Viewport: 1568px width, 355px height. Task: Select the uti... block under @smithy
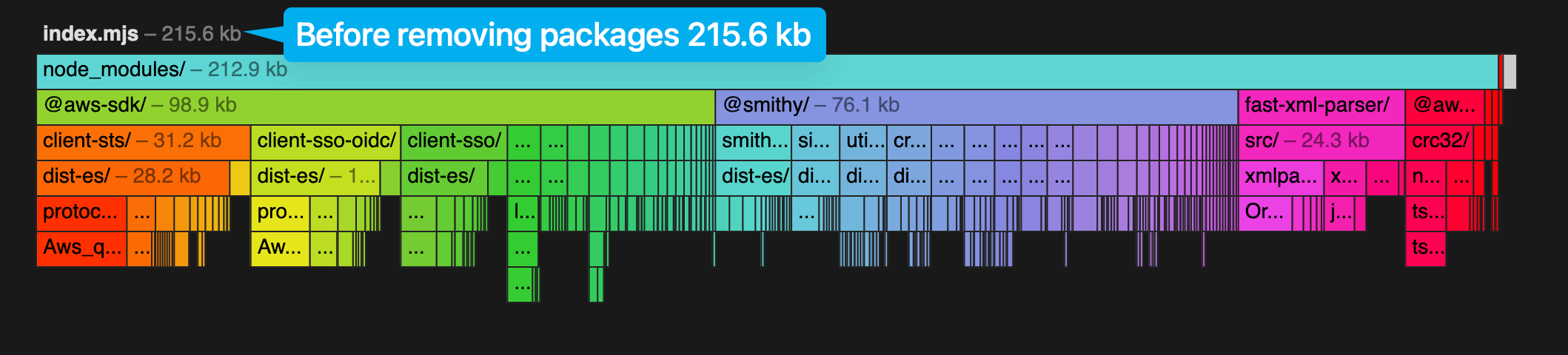(863, 142)
